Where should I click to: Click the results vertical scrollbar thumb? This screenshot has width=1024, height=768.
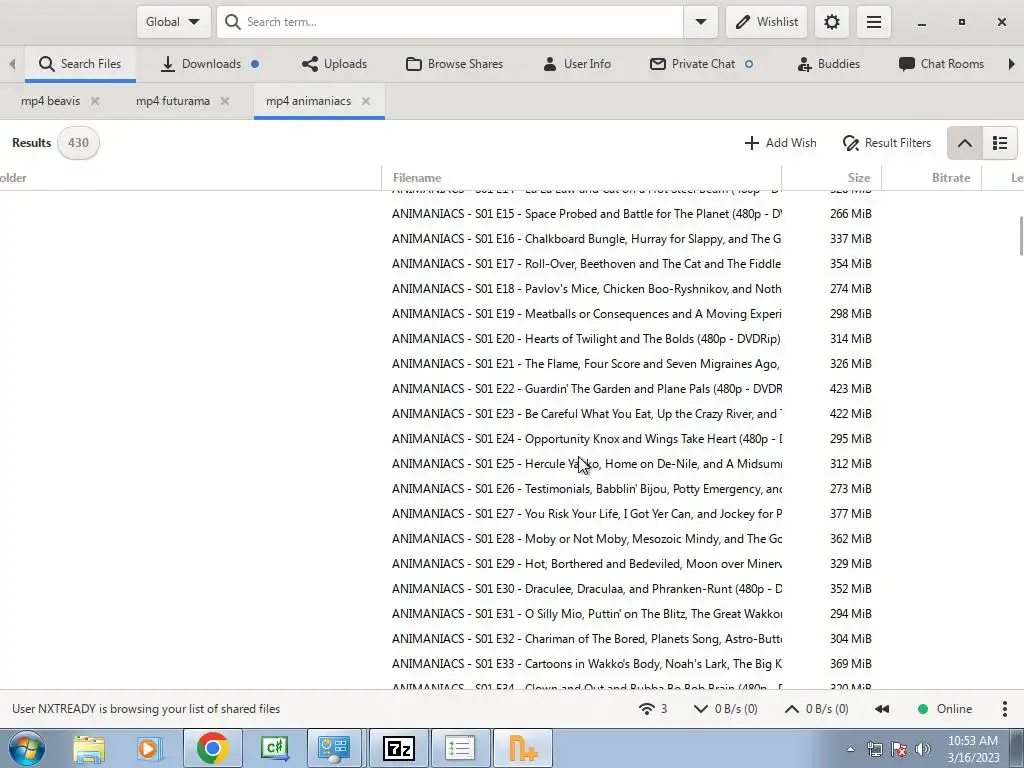tap(1021, 236)
